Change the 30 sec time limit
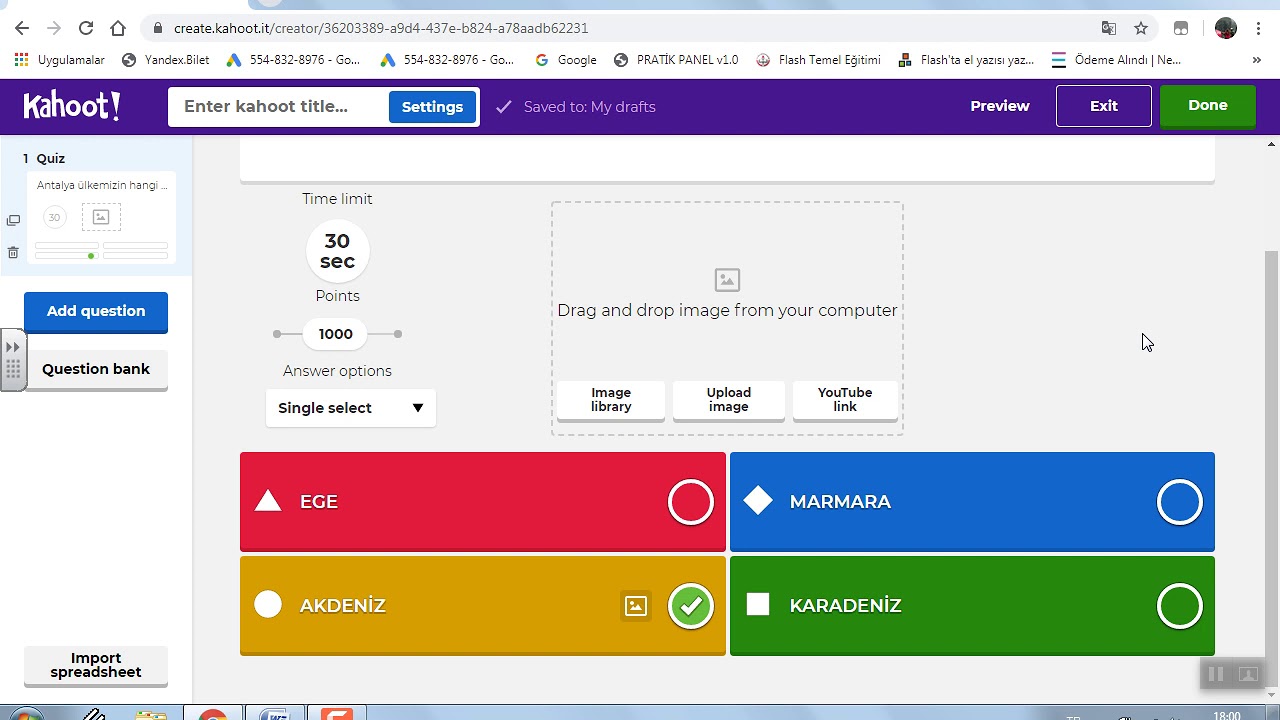The image size is (1280, 720). 337,251
